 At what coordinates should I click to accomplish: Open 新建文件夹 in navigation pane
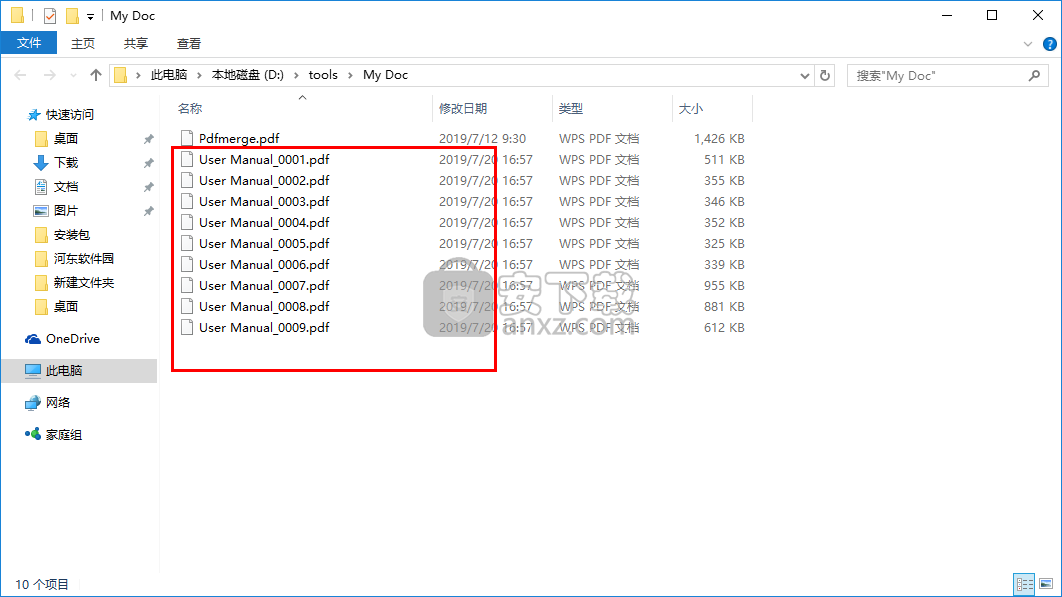pyautogui.click(x=83, y=283)
